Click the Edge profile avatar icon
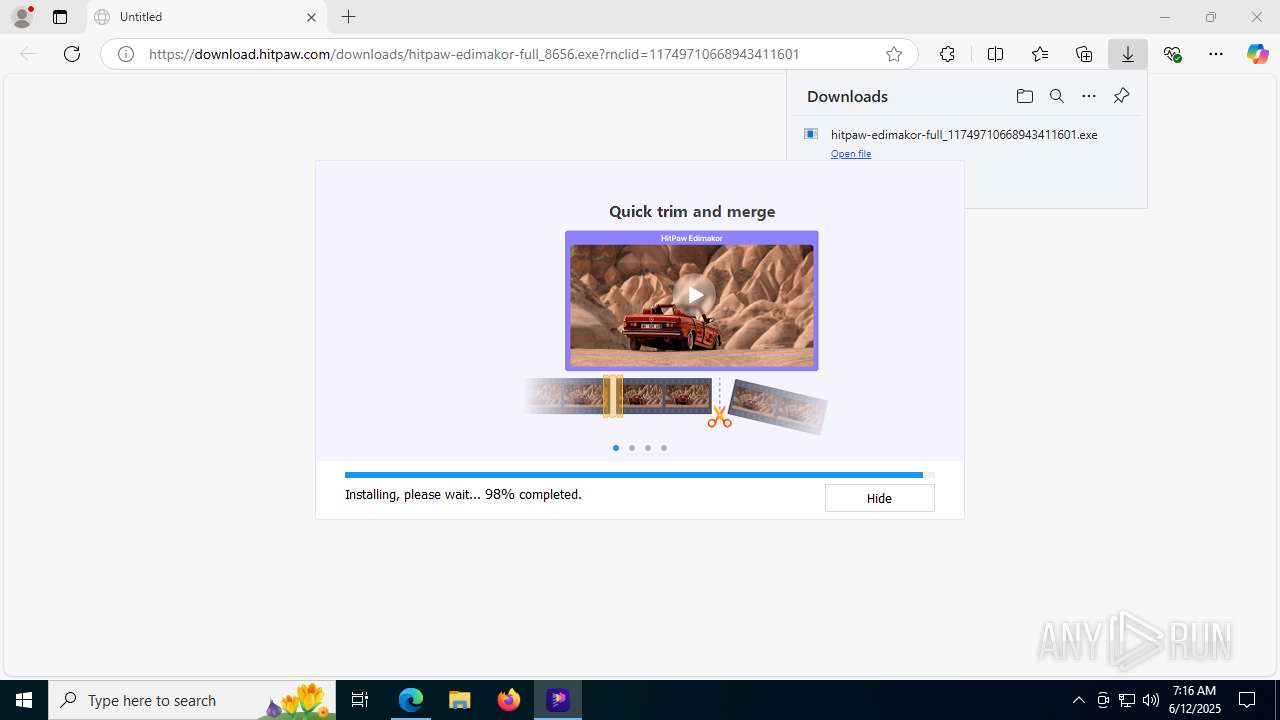Viewport: 1280px width, 720px height. click(22, 17)
